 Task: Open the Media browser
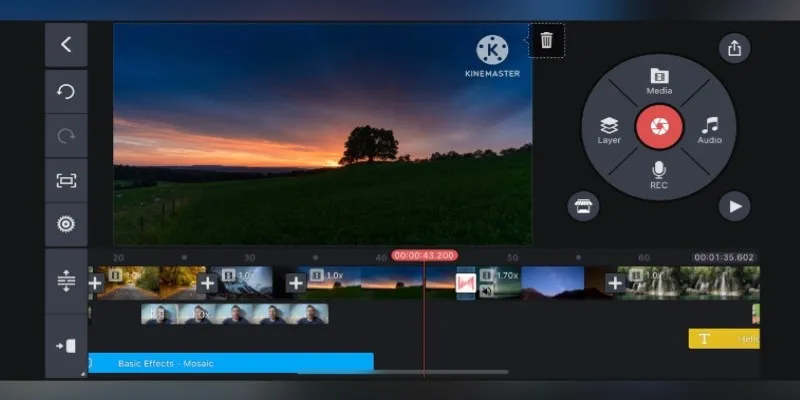point(659,82)
